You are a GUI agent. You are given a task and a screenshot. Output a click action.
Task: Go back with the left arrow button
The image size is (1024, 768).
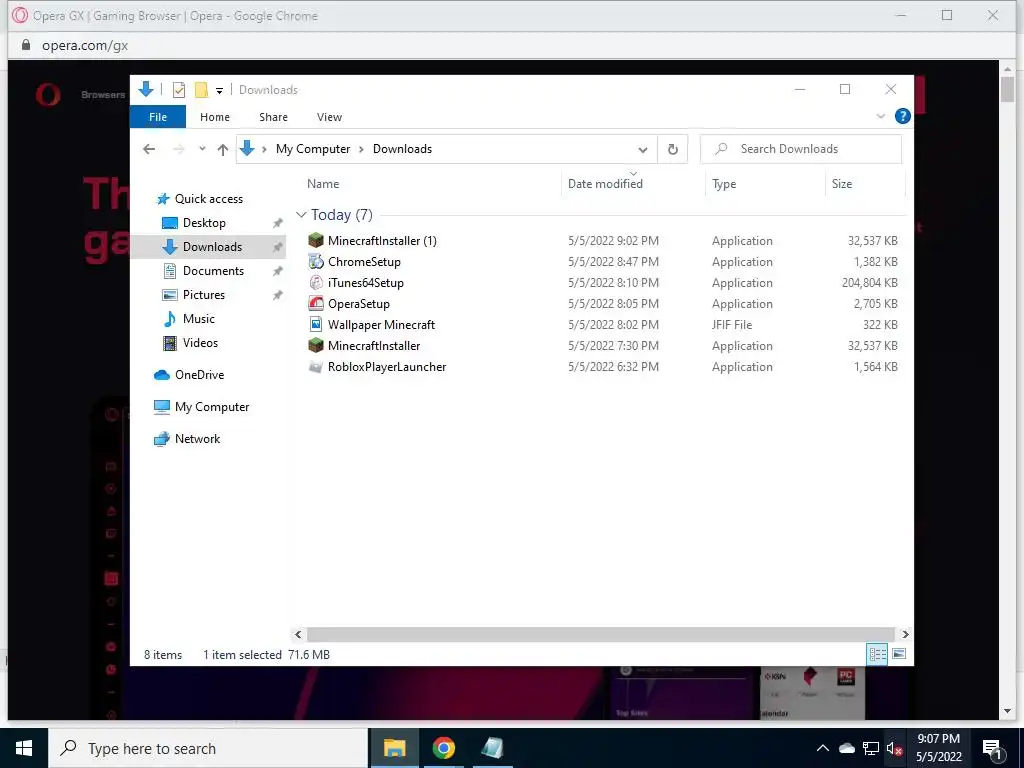point(149,149)
